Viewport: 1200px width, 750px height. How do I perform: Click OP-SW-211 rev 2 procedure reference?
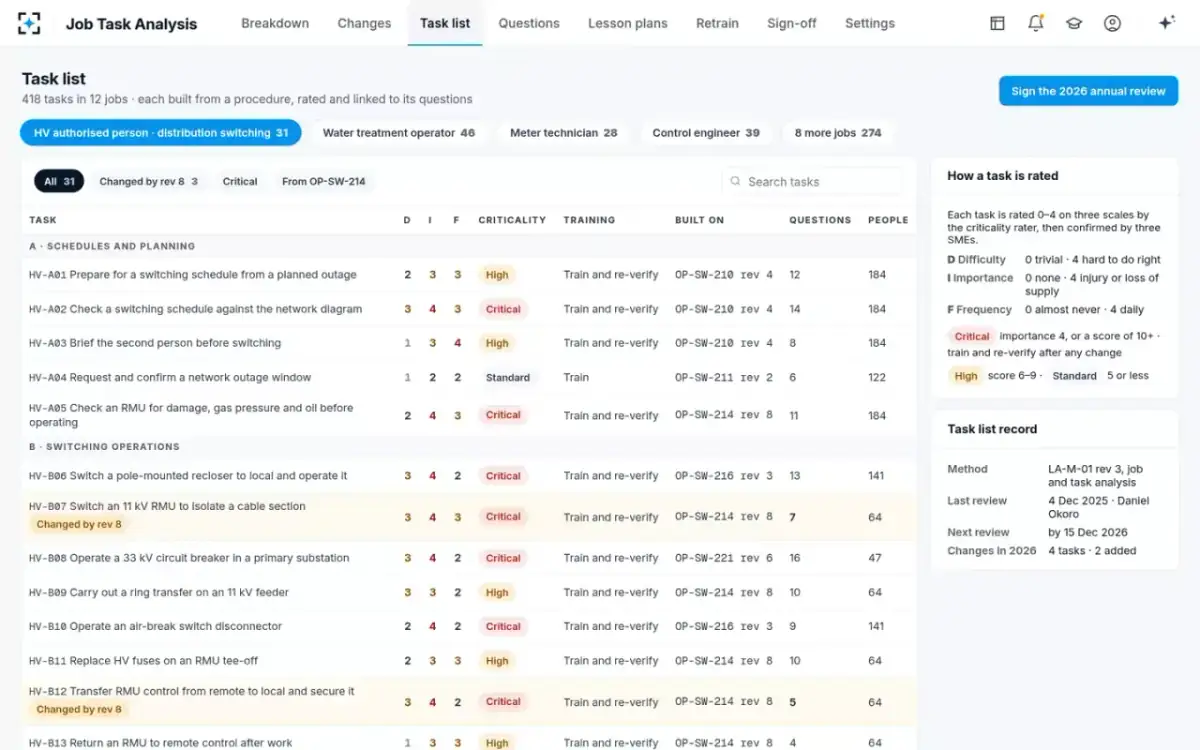pos(724,378)
